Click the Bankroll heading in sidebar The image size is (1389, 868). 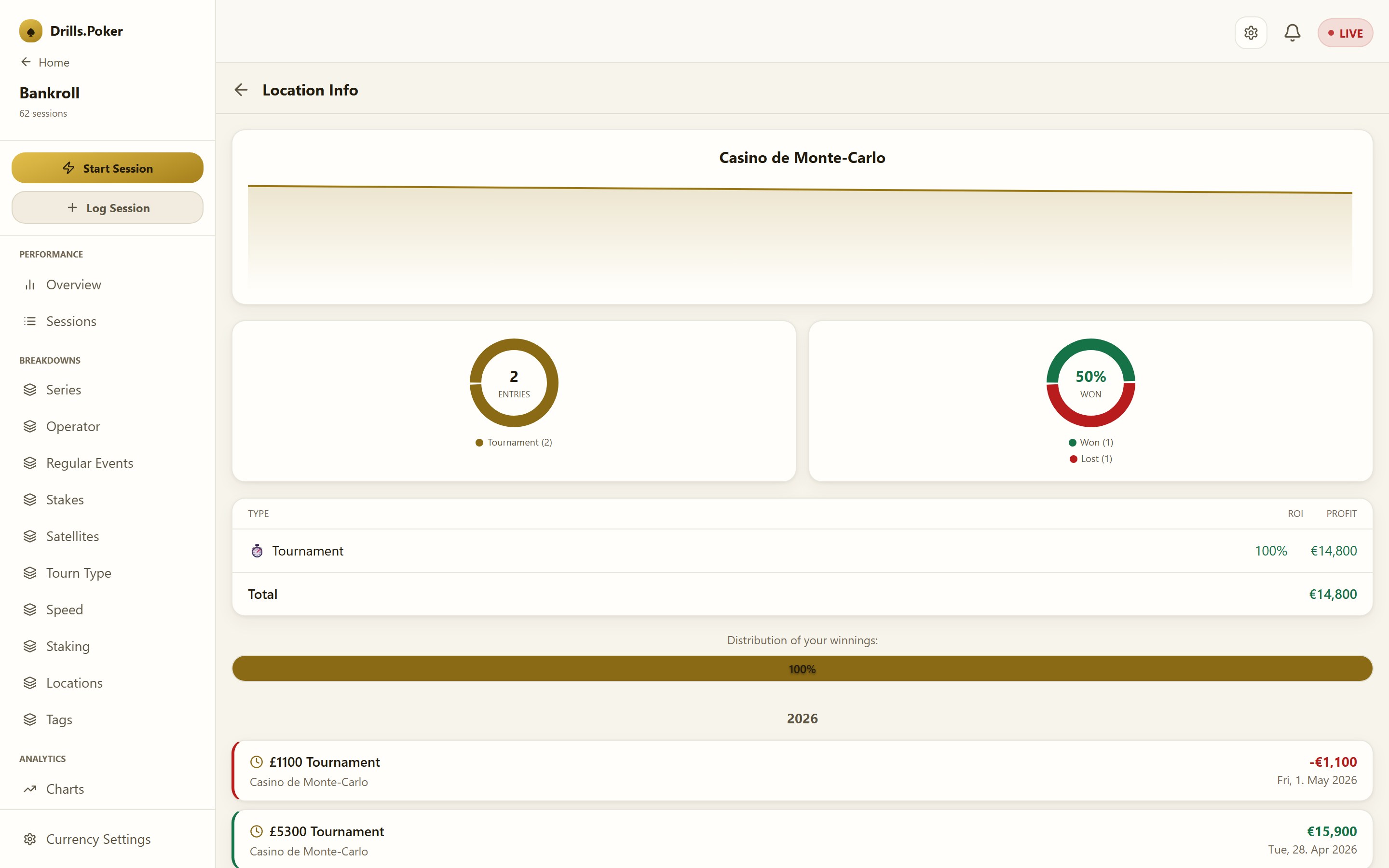pyautogui.click(x=49, y=93)
